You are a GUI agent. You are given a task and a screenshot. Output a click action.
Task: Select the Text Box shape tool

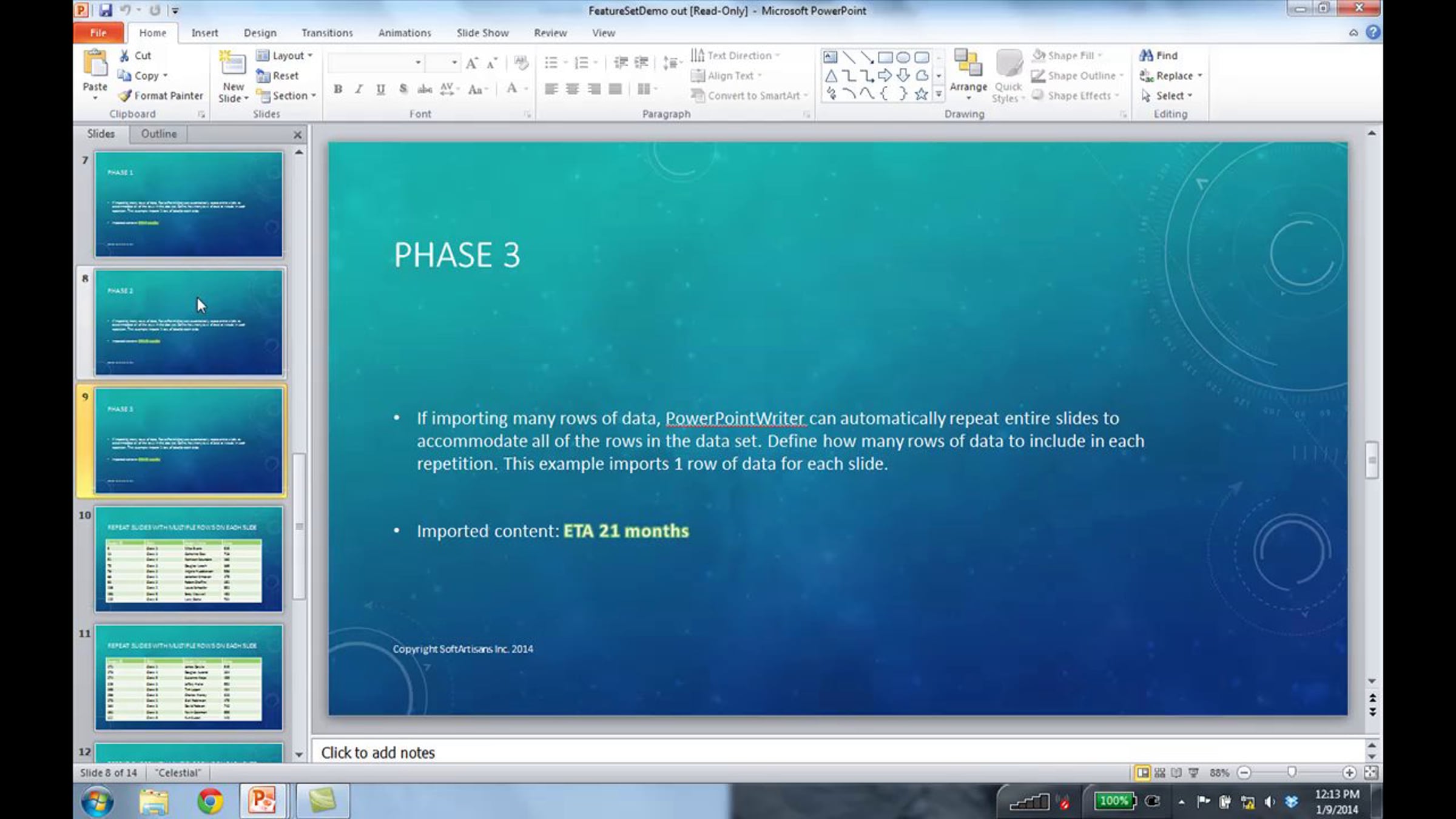click(831, 58)
